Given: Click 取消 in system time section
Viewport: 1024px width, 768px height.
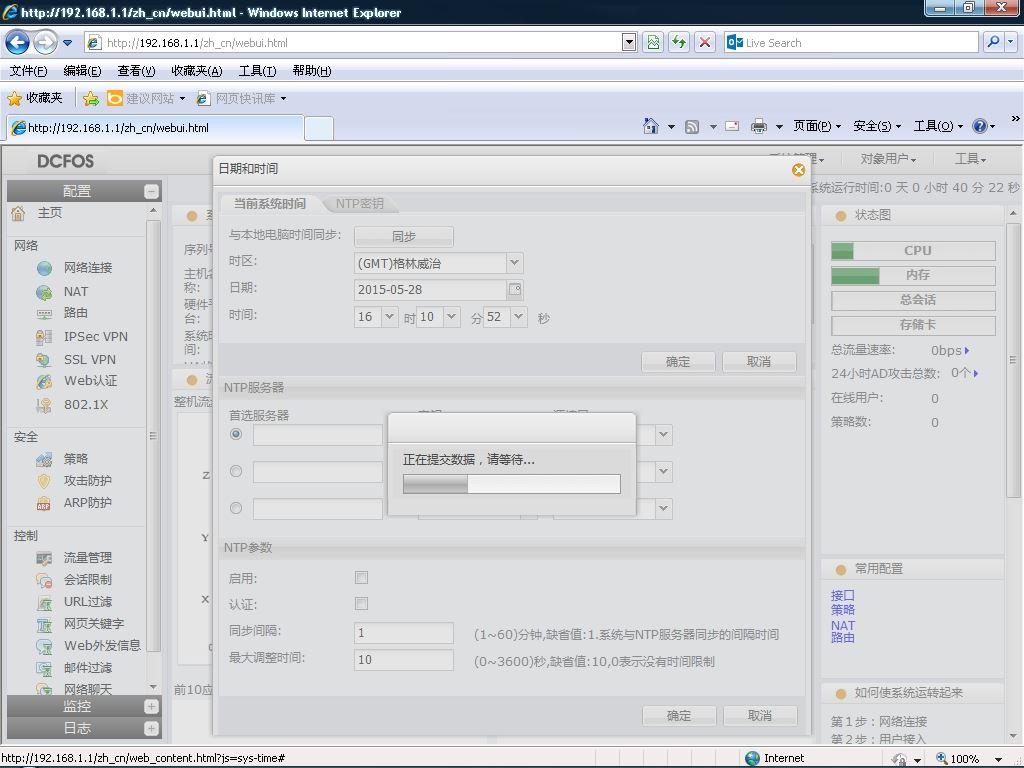Looking at the screenshot, I should coord(759,362).
